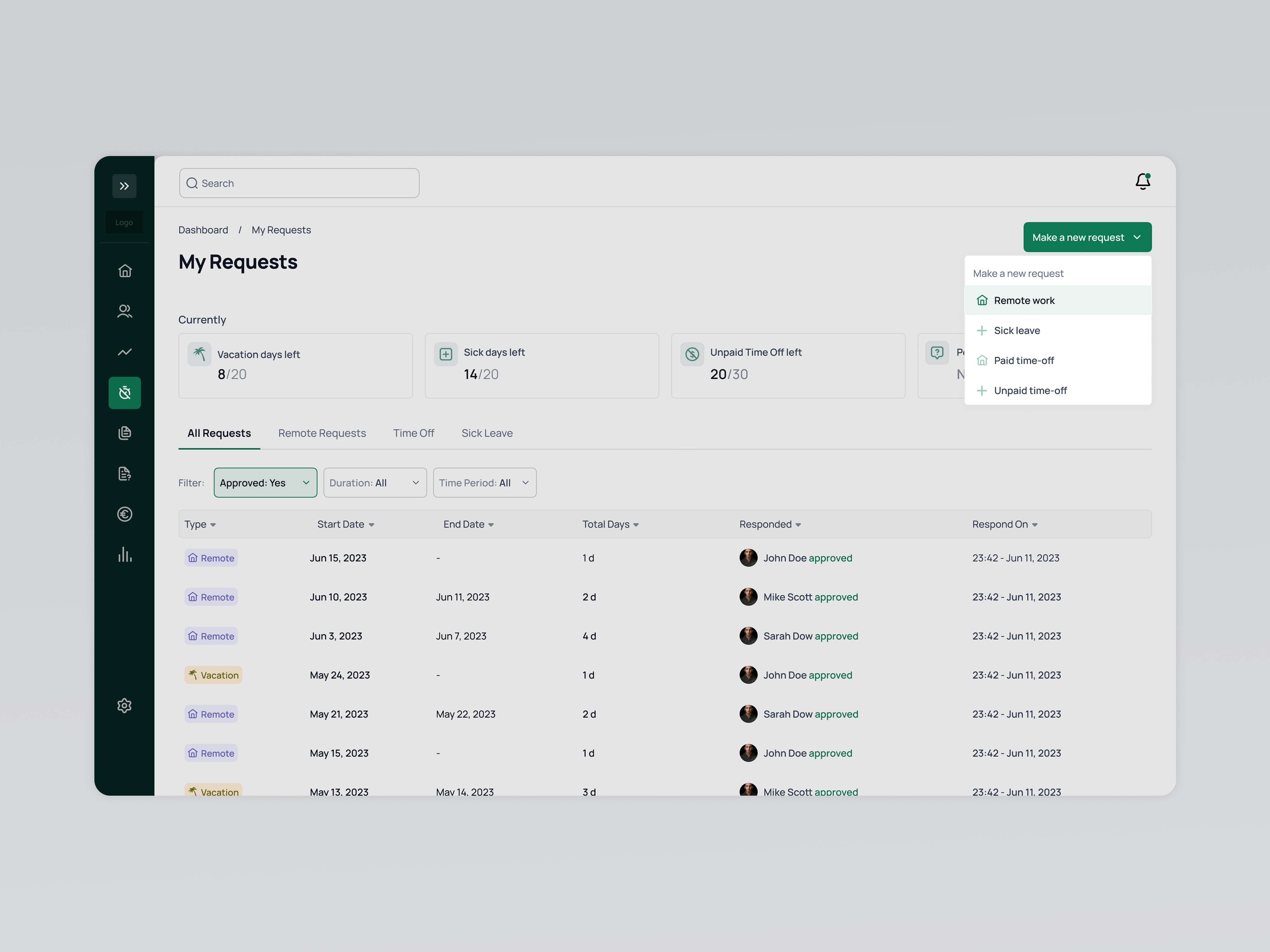Collapse the Make a new request button
The height and width of the screenshot is (952, 1270).
(x=1087, y=237)
